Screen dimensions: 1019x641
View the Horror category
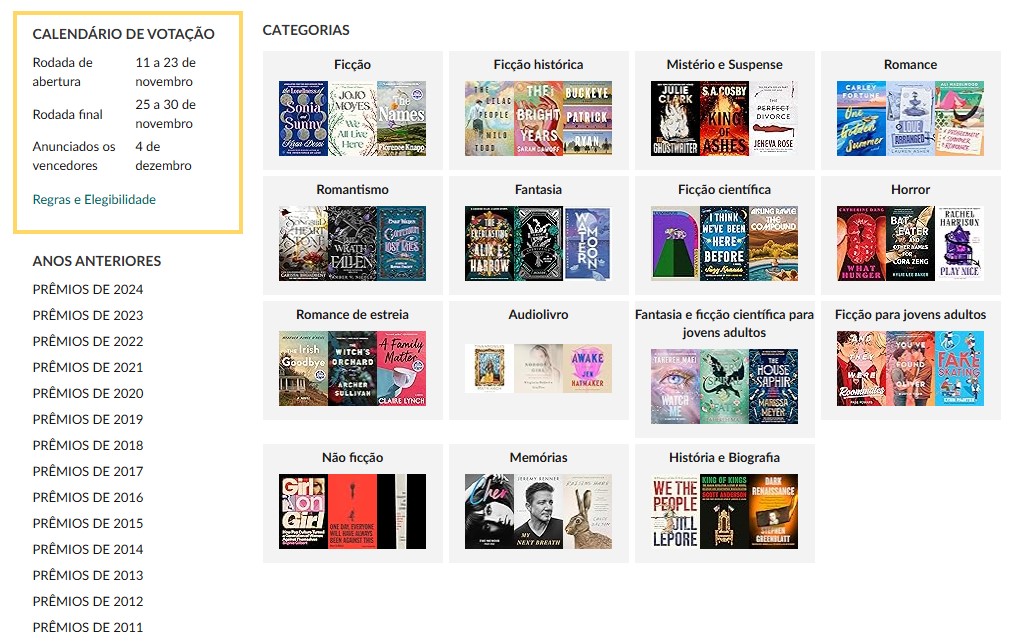(x=910, y=189)
